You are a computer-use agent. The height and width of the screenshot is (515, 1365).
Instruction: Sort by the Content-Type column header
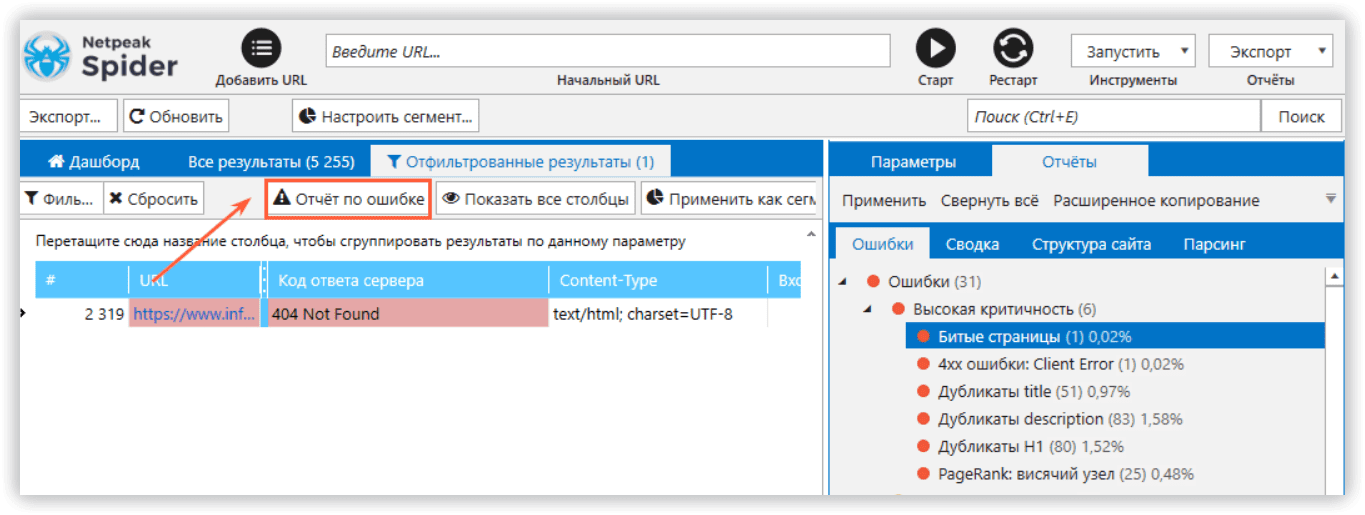658,281
